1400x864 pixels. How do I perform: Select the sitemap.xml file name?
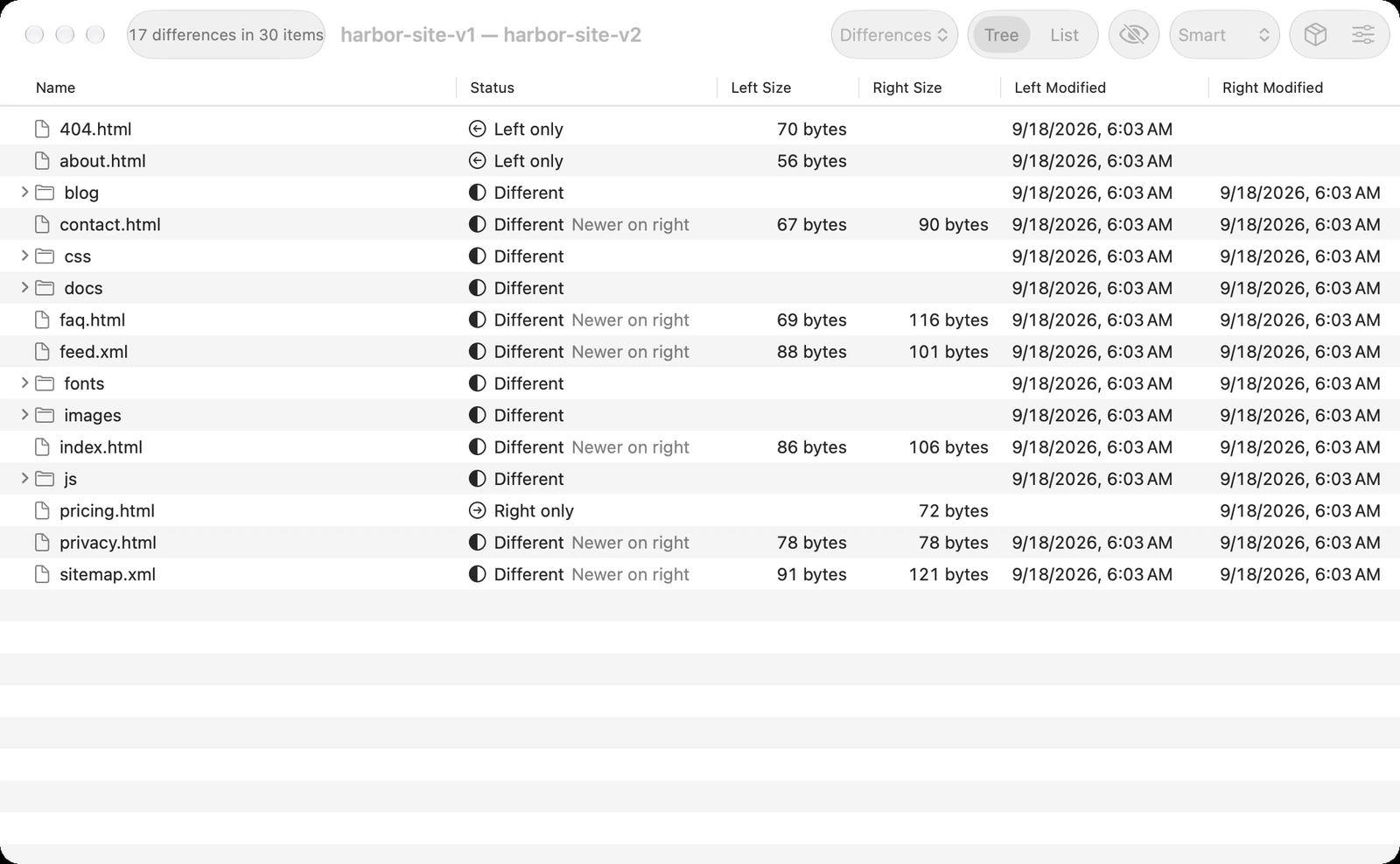point(108,574)
